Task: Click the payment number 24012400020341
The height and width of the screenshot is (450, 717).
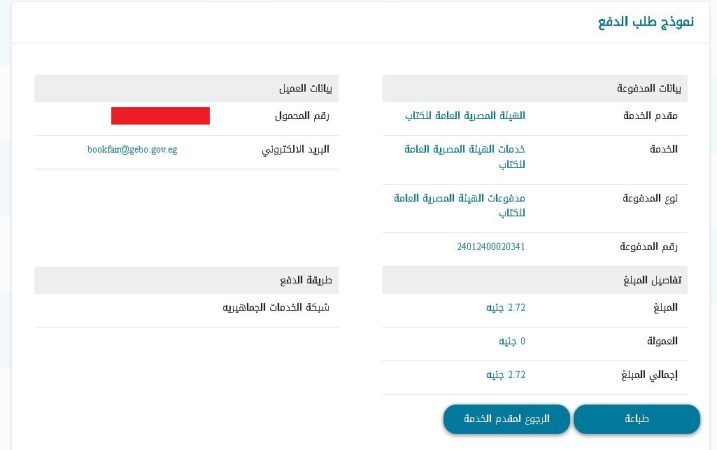Action: pyautogui.click(x=491, y=246)
